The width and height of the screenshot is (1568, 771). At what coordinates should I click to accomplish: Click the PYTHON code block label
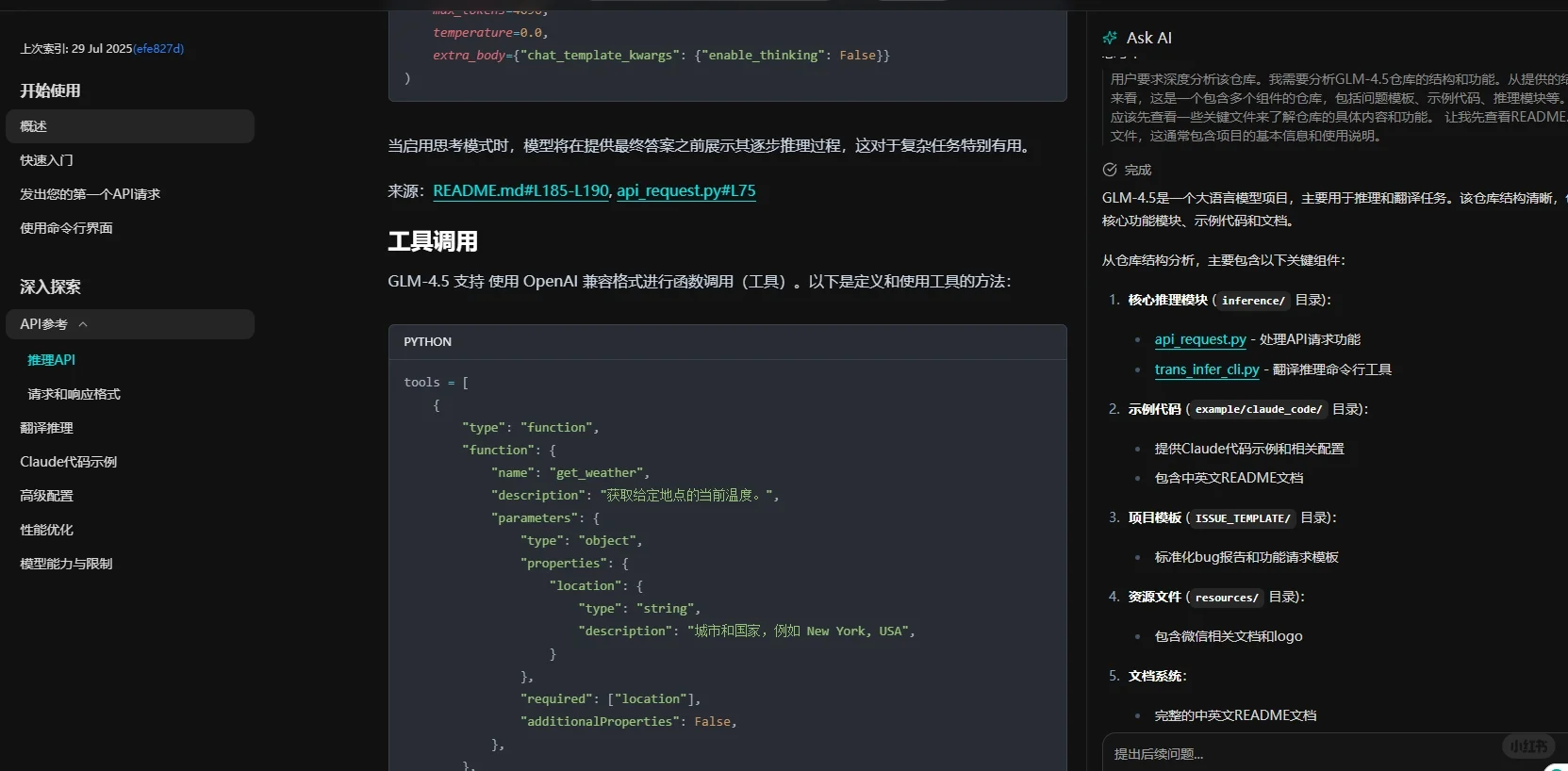(427, 342)
